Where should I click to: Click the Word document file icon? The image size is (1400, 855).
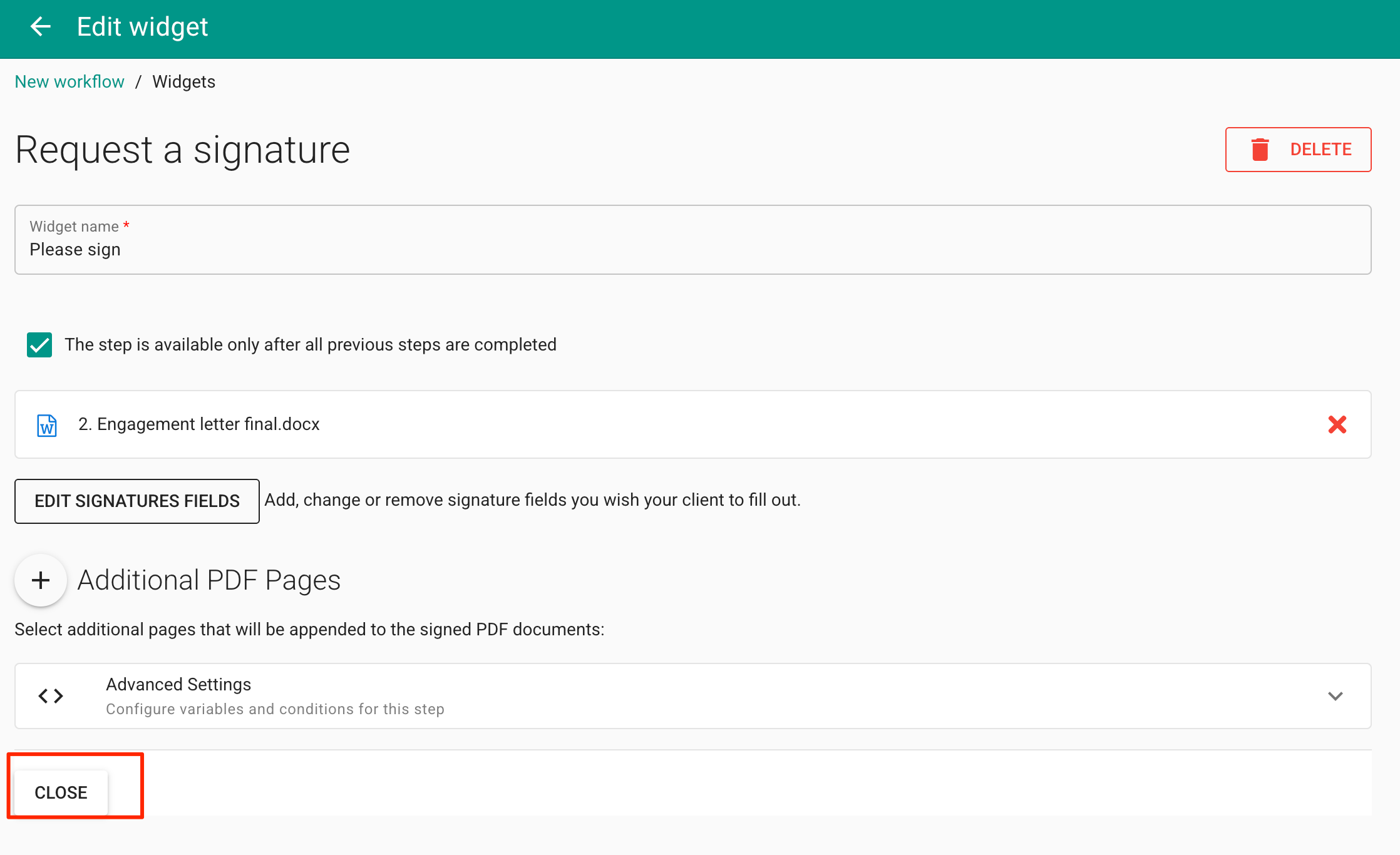[x=47, y=425]
